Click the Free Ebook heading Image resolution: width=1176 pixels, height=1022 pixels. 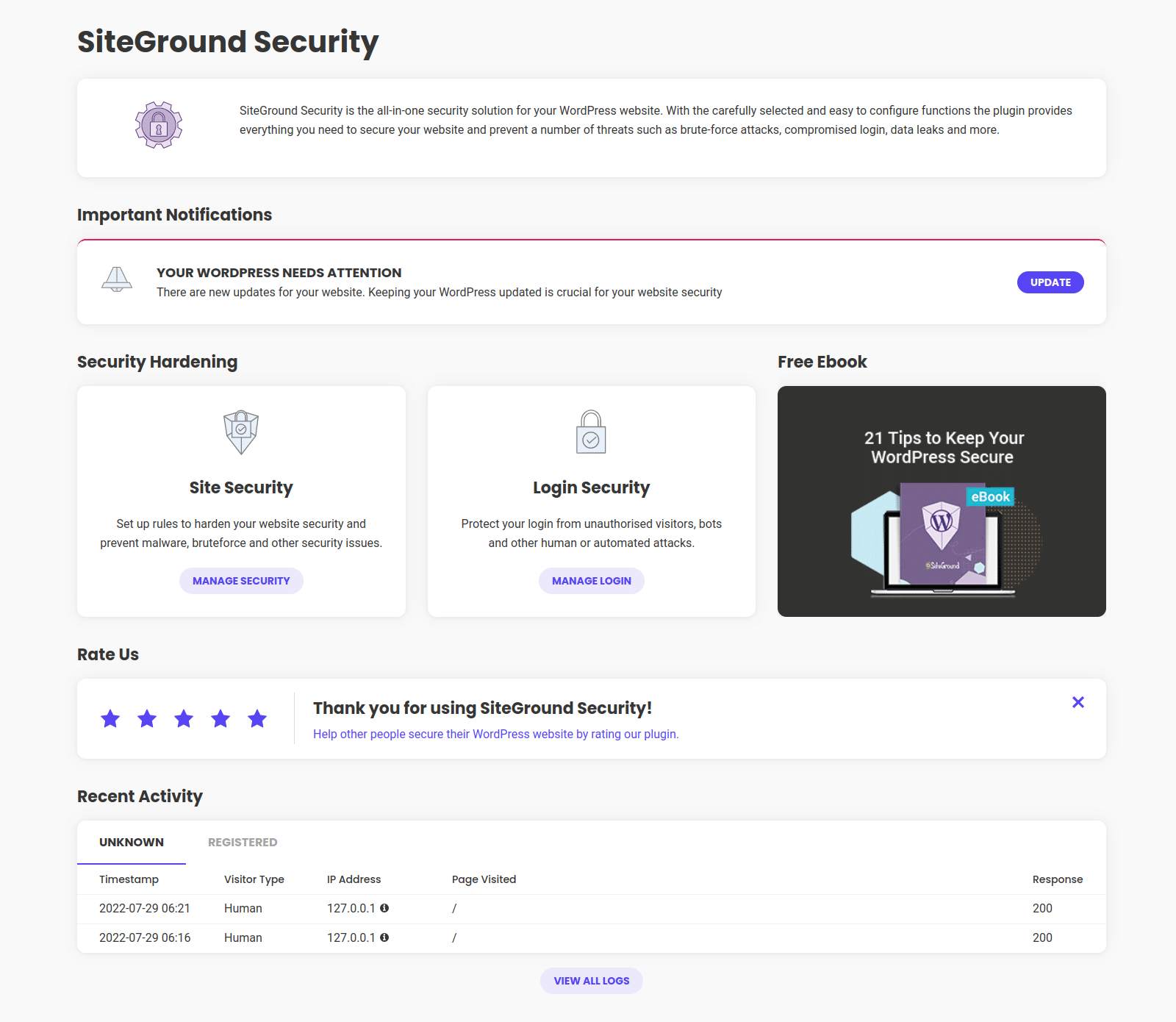[x=822, y=362]
